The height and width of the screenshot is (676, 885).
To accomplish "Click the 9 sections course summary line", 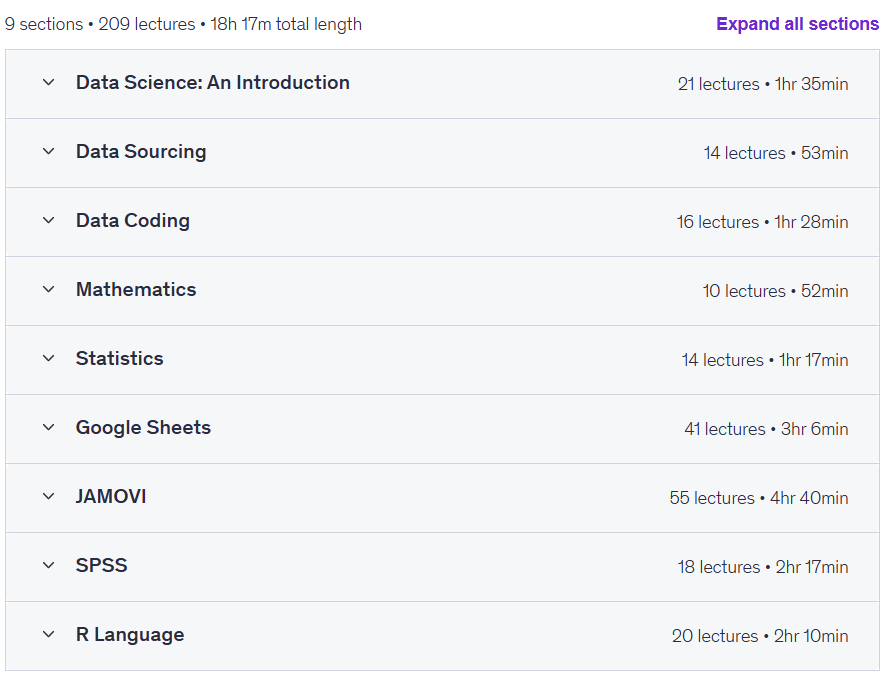I will tap(183, 24).
